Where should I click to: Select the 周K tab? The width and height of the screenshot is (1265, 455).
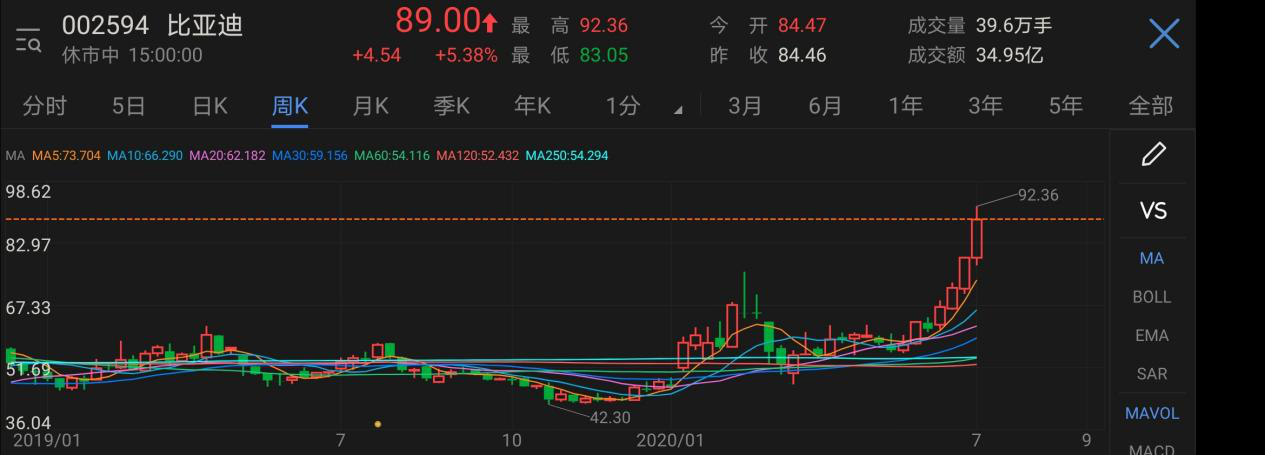290,106
